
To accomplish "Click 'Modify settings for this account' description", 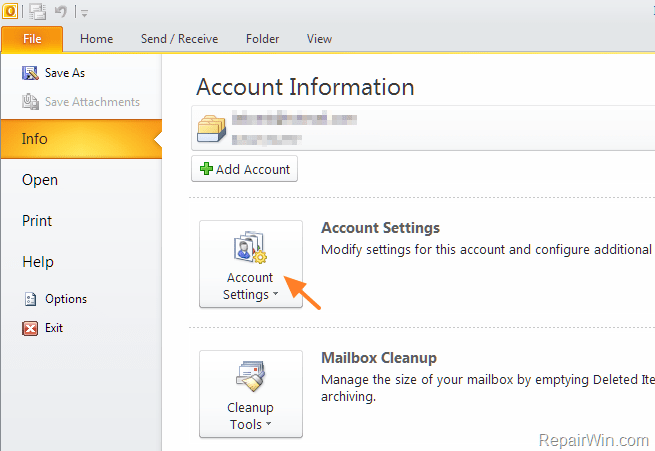I will (487, 250).
